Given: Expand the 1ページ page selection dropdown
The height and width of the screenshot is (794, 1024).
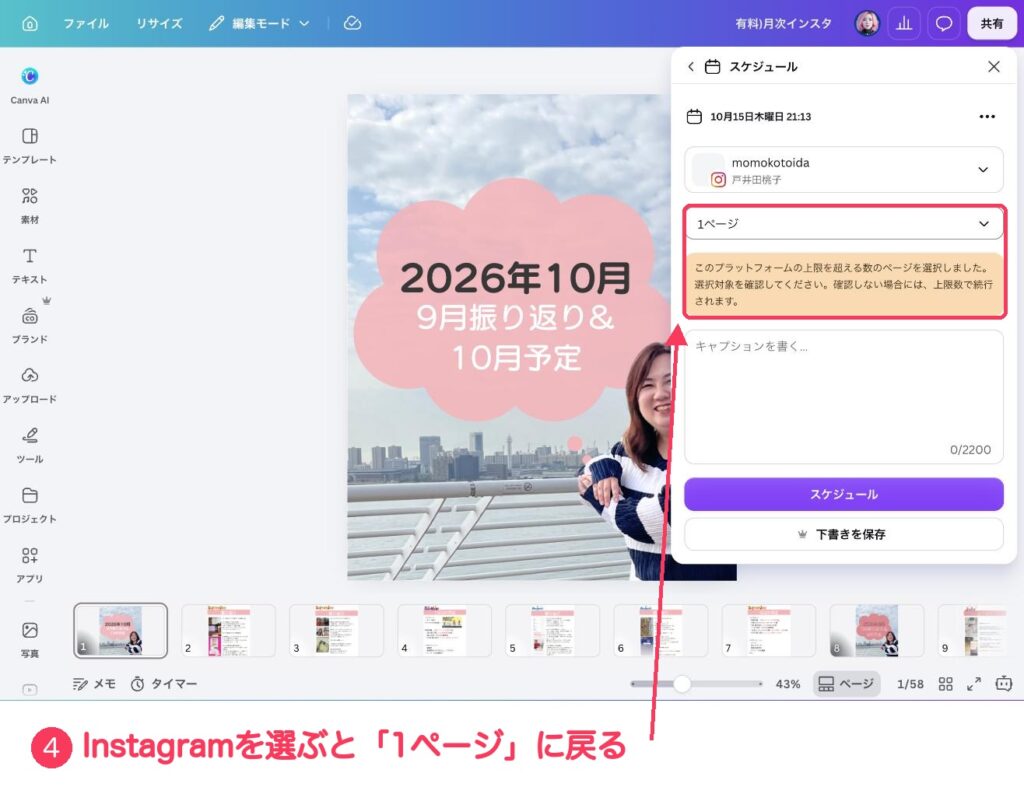Looking at the screenshot, I should (x=844, y=224).
